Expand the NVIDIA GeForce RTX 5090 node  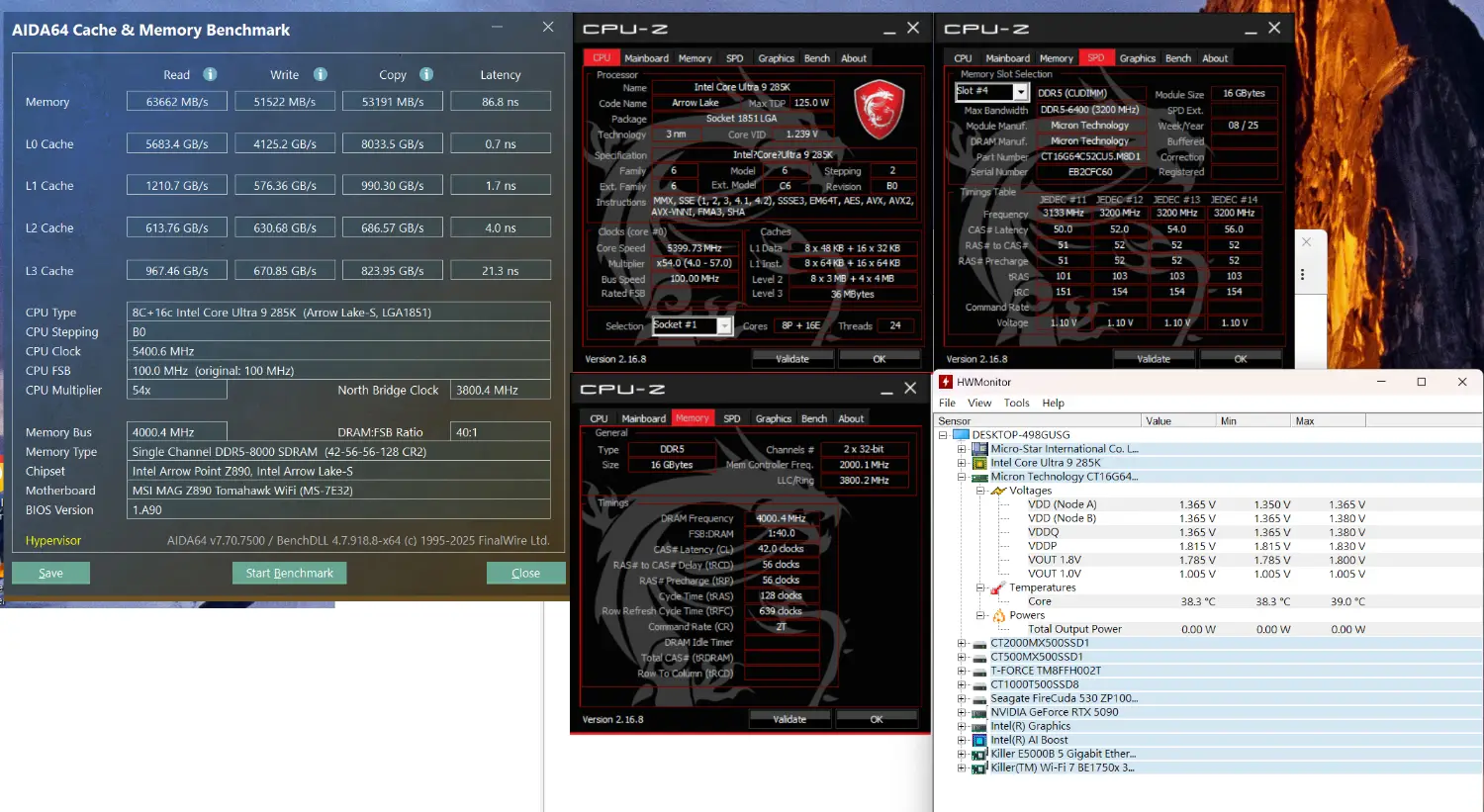coord(962,712)
